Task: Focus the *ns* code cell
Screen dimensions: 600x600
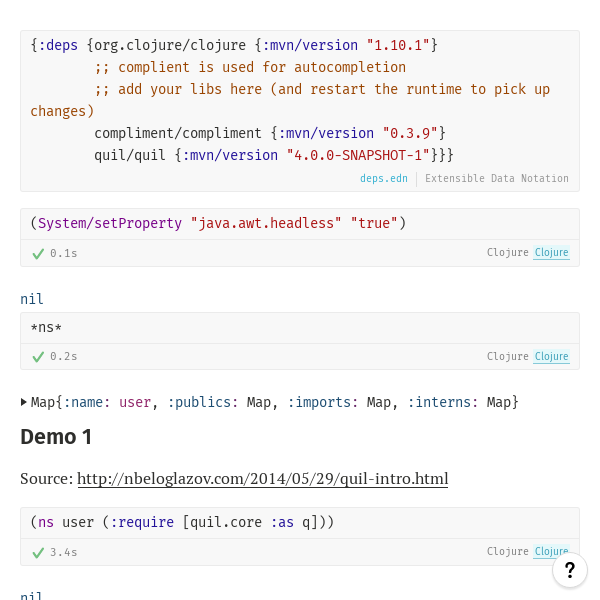Action: pyautogui.click(x=300, y=328)
